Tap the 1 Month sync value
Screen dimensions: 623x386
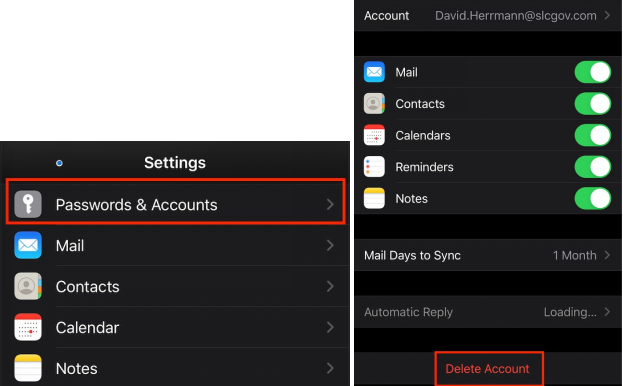[575, 255]
